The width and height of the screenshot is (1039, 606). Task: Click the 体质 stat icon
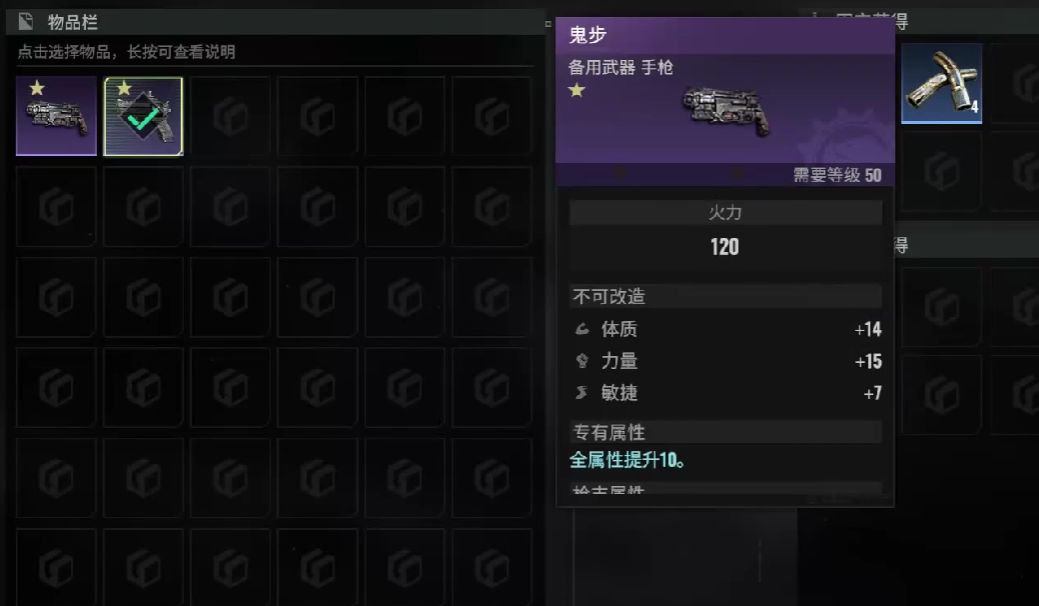tap(582, 328)
